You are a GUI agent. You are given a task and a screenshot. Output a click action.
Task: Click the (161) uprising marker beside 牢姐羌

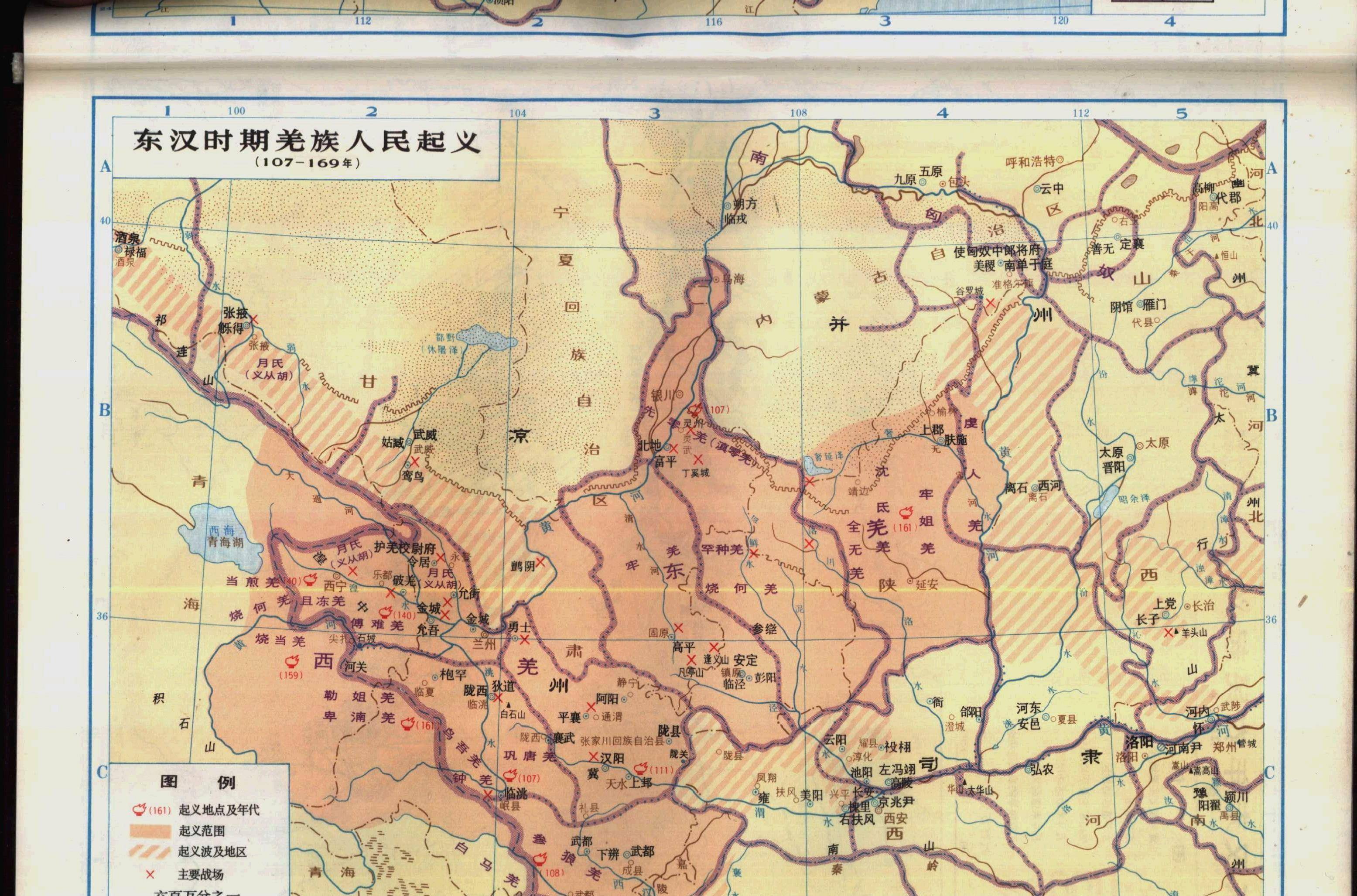(905, 511)
